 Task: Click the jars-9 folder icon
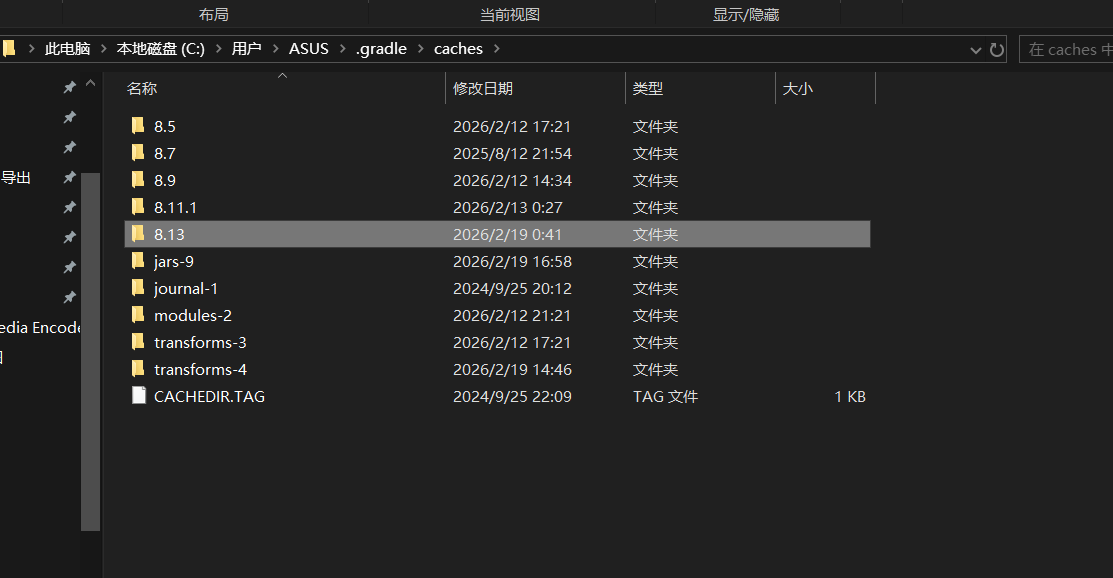tap(138, 261)
